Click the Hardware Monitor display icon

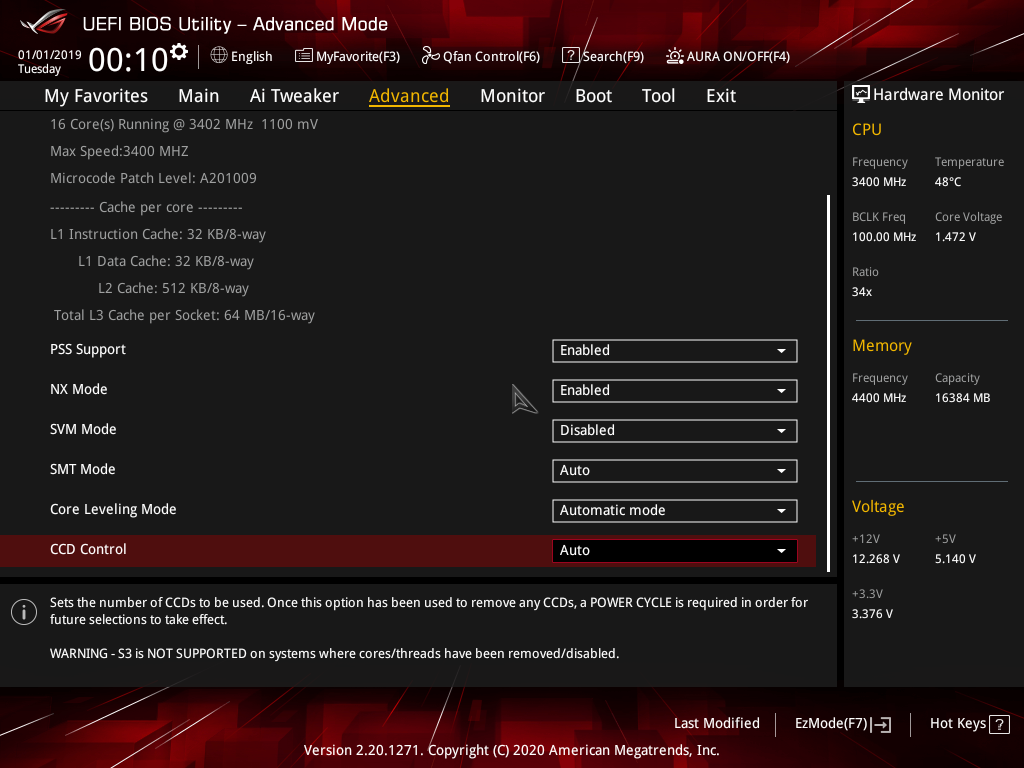click(861, 94)
